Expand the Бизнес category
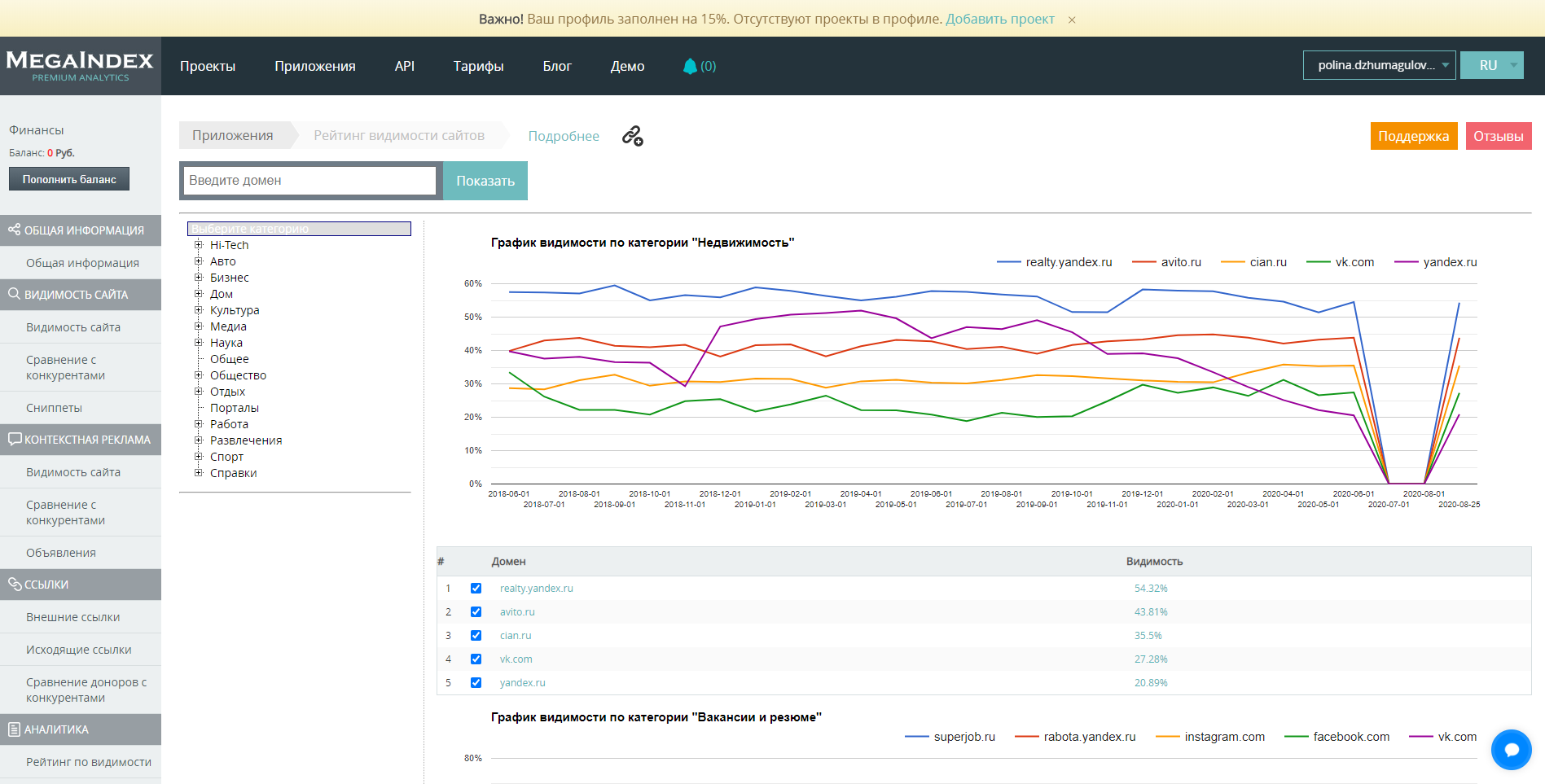 click(198, 277)
